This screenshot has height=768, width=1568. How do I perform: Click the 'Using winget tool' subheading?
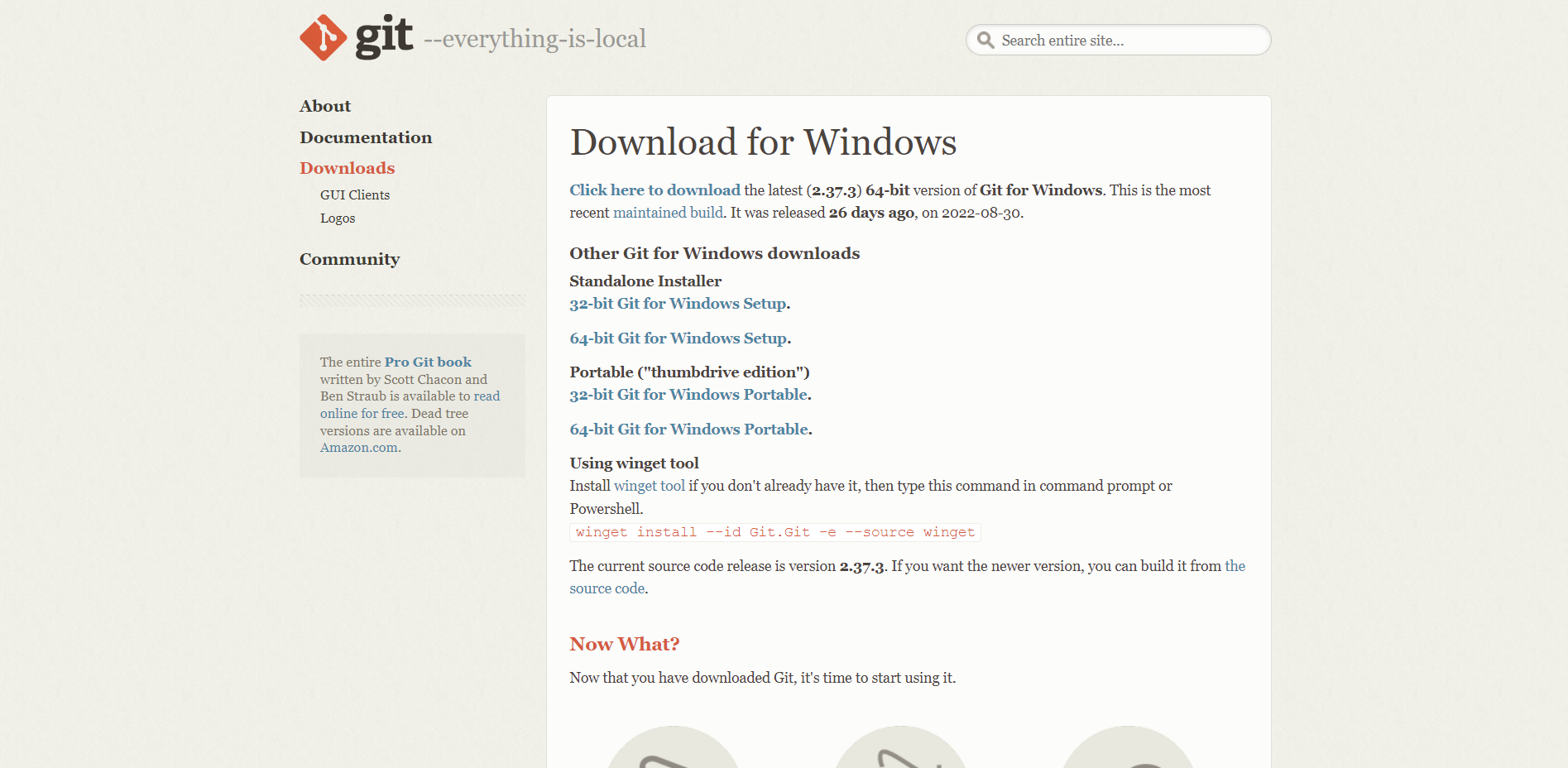pyautogui.click(x=634, y=463)
